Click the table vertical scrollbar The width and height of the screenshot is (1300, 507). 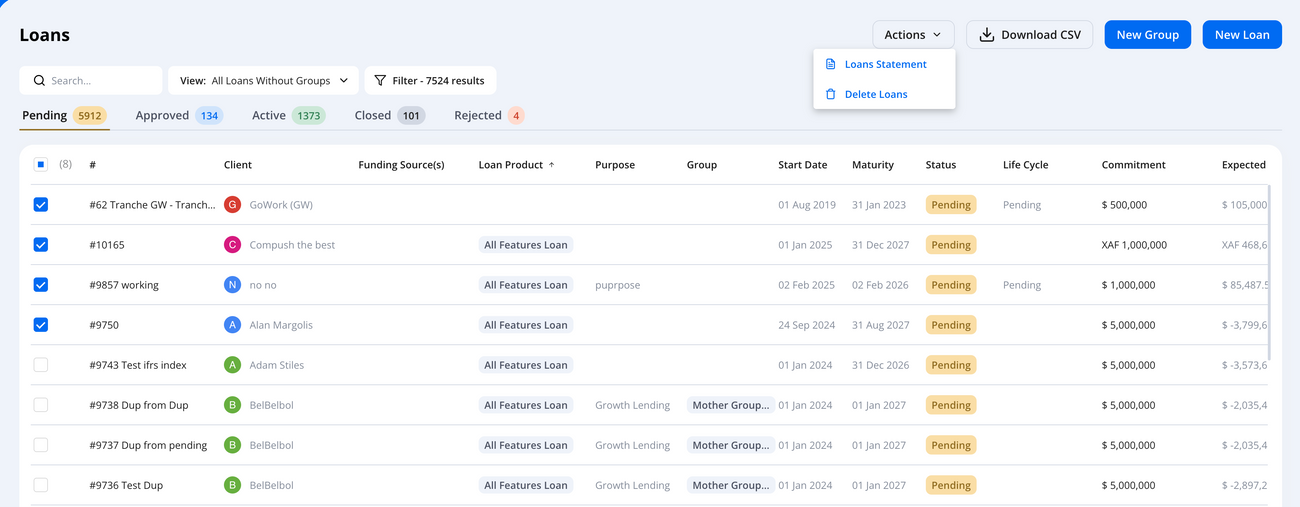(x=1270, y=272)
